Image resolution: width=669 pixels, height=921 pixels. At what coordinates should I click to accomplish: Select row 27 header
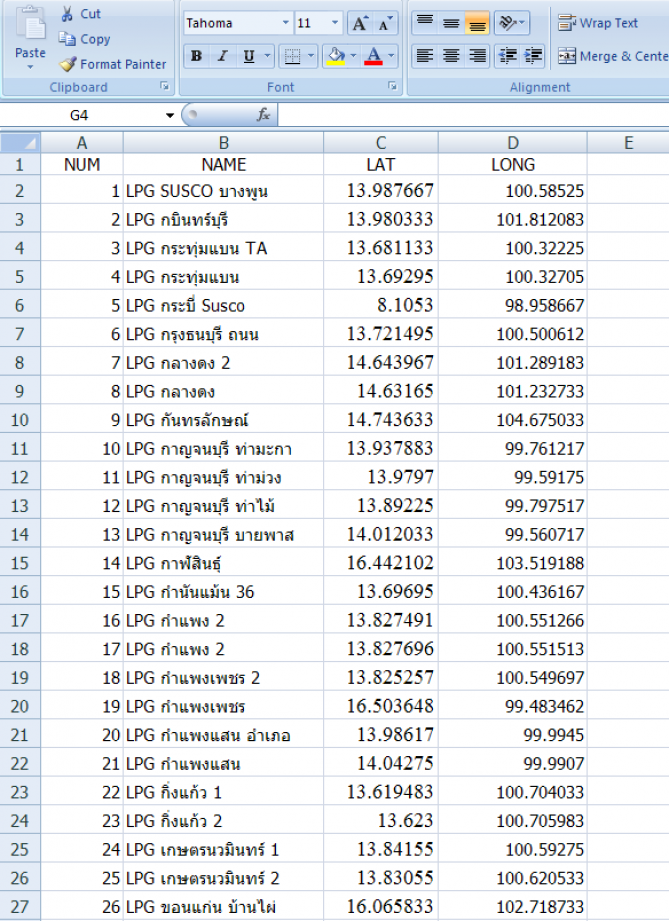tap(20, 906)
